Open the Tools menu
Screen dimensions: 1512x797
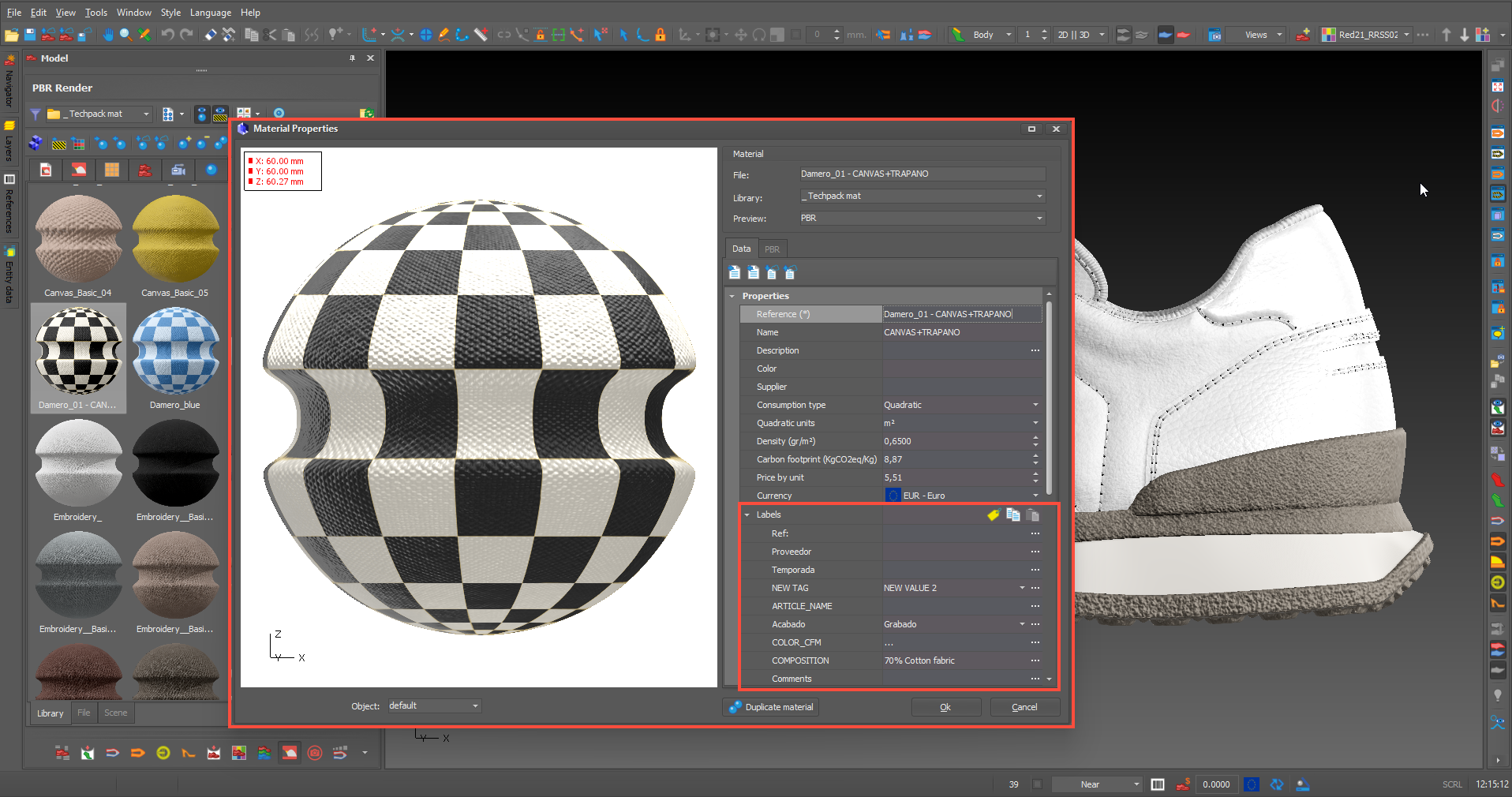(95, 13)
